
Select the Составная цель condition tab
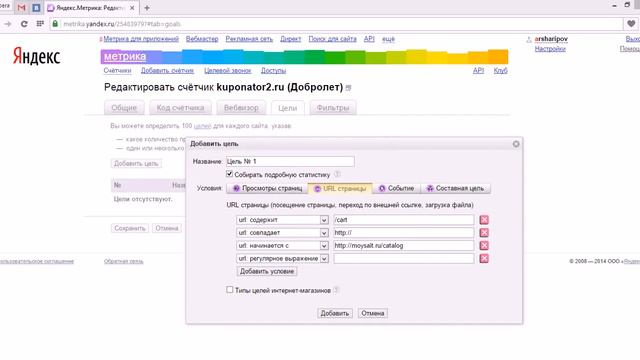pyautogui.click(x=456, y=188)
